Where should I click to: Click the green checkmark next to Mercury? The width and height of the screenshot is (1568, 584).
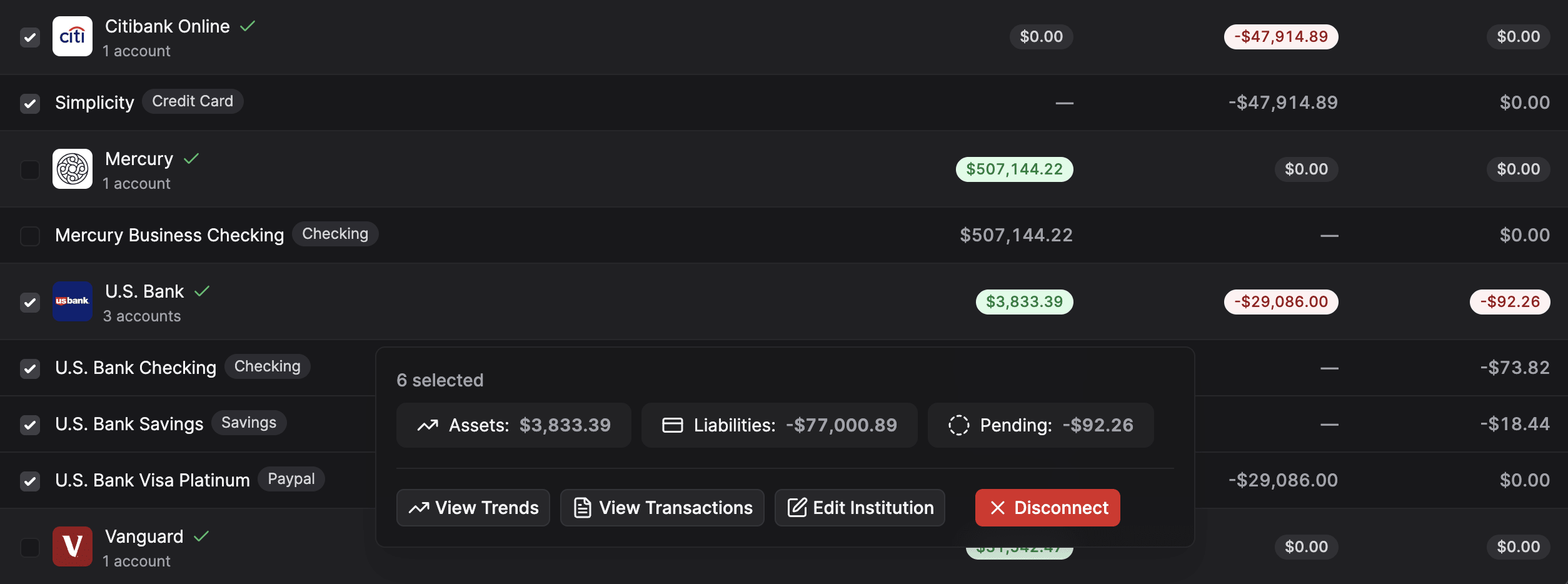pyautogui.click(x=191, y=159)
